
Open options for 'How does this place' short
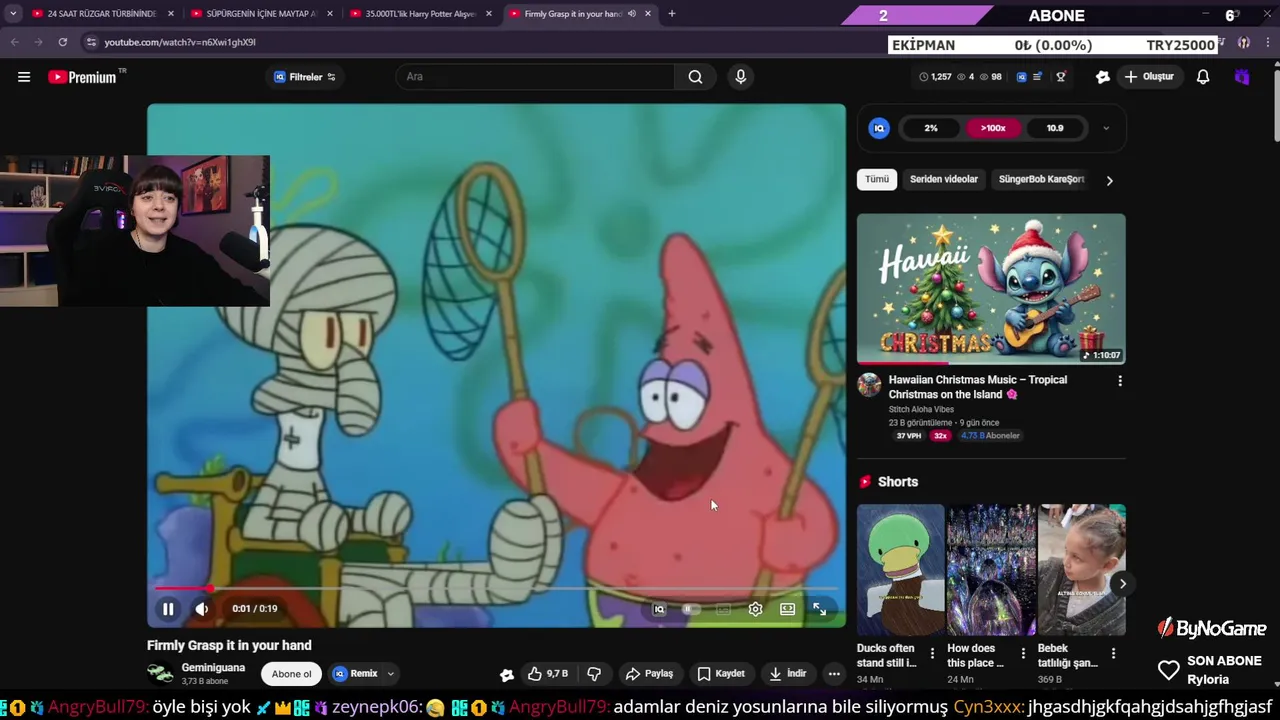coord(1023,653)
